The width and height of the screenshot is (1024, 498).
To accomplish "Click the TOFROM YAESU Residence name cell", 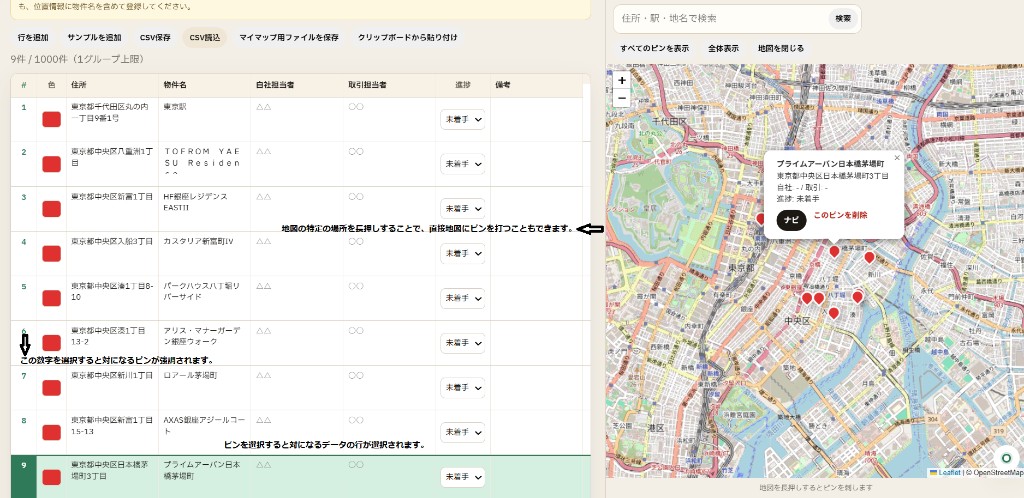I will (x=204, y=164).
